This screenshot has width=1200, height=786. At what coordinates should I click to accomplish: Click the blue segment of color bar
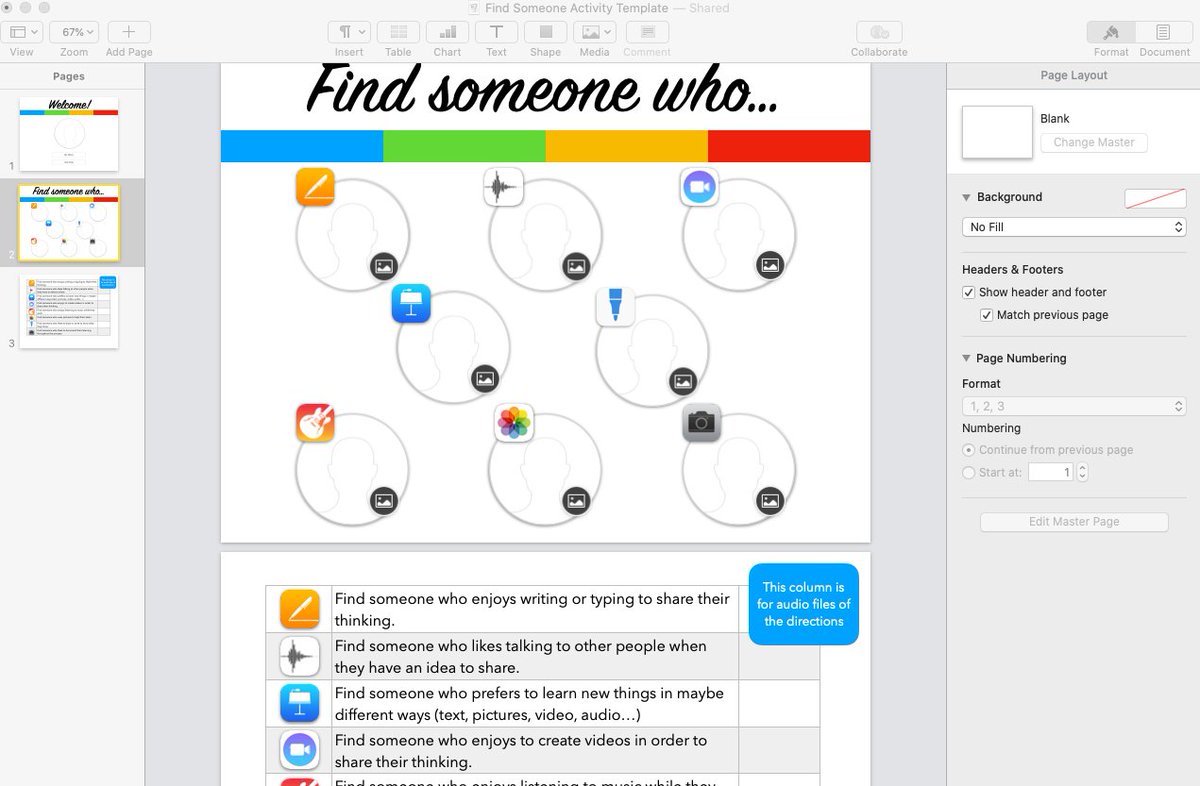tap(302, 146)
